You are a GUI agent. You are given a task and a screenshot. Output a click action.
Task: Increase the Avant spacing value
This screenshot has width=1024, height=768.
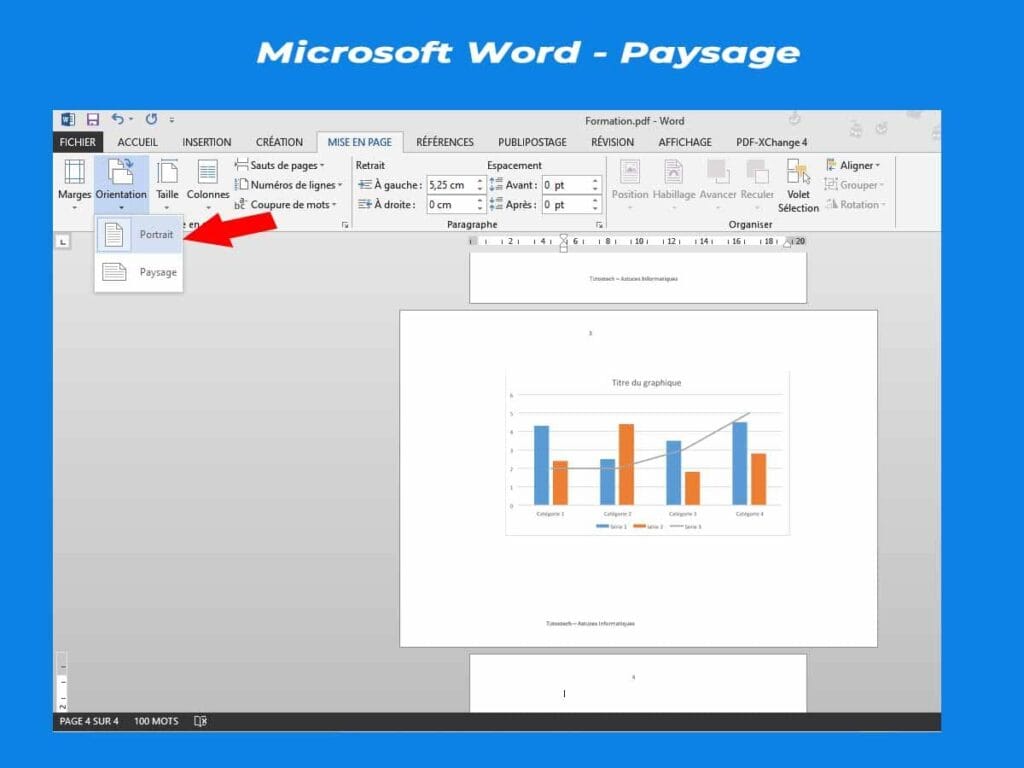coord(595,181)
